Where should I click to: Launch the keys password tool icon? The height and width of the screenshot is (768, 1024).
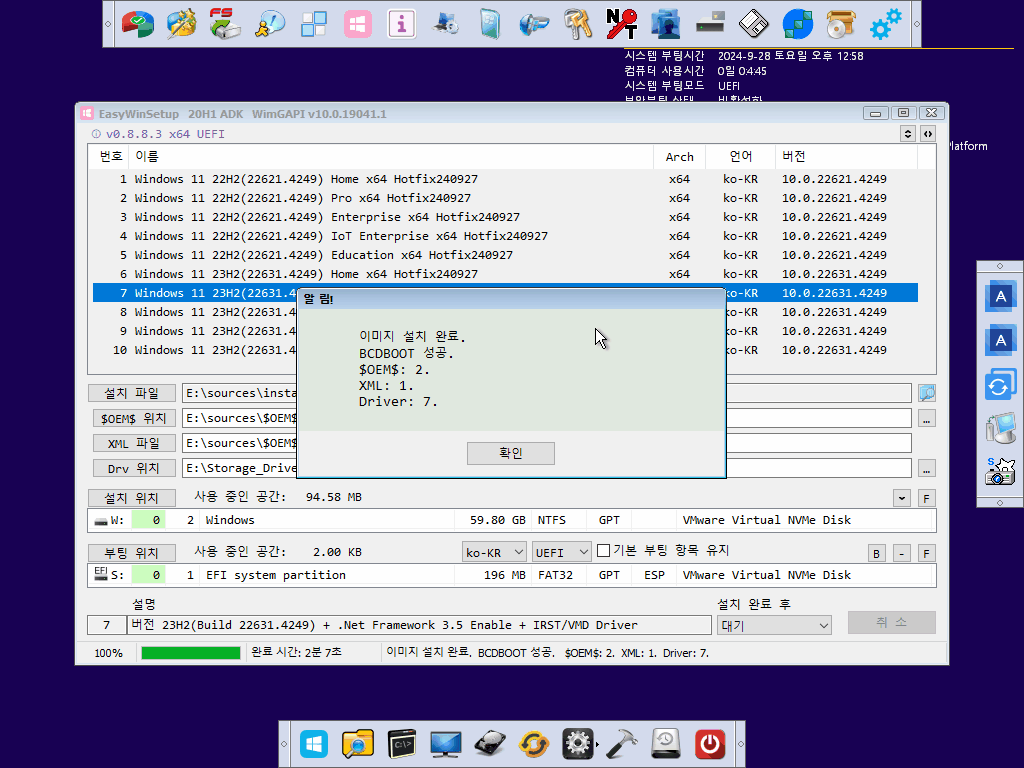578,24
